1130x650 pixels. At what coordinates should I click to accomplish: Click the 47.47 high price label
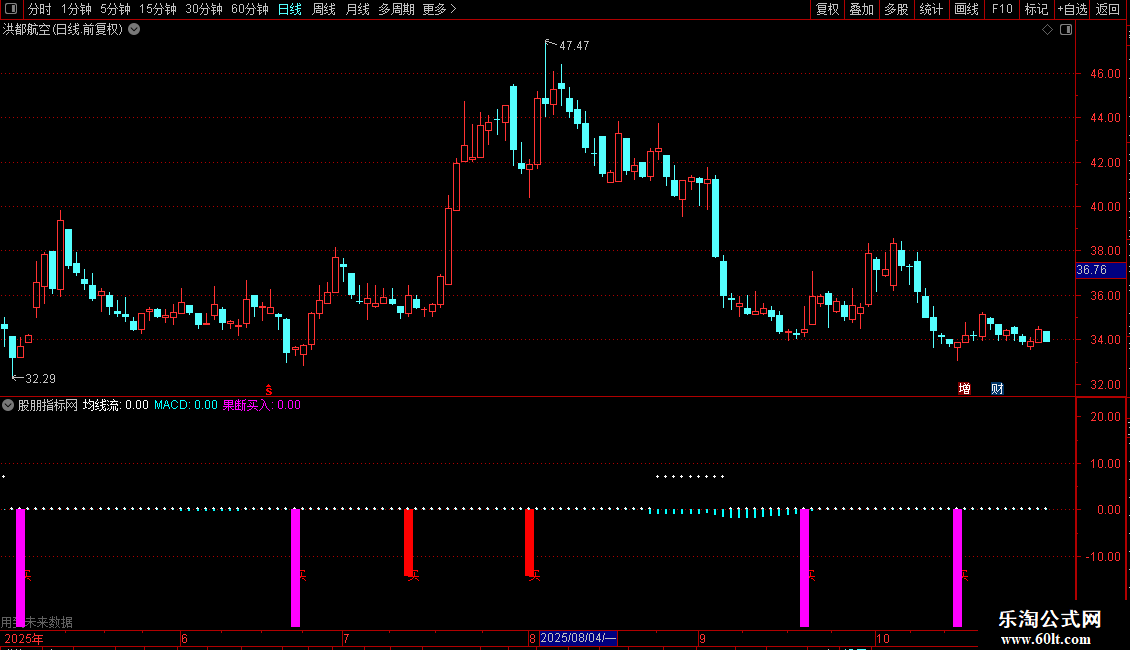(x=574, y=46)
